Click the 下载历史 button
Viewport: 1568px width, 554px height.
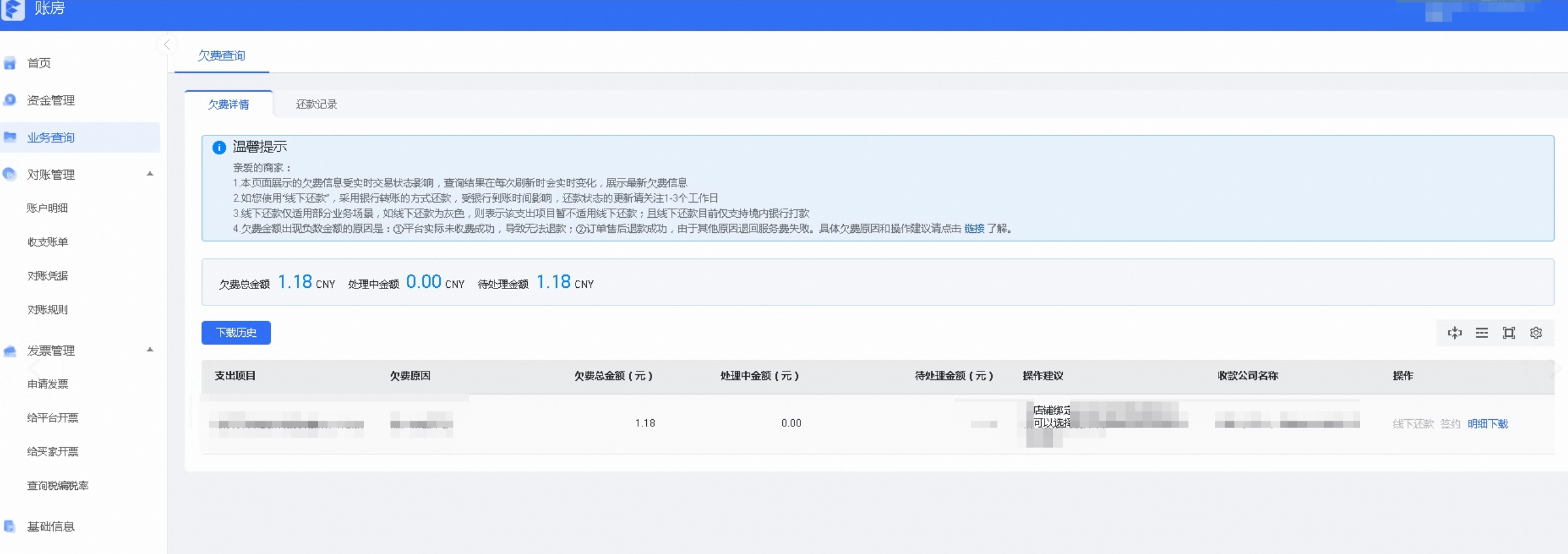tap(236, 333)
